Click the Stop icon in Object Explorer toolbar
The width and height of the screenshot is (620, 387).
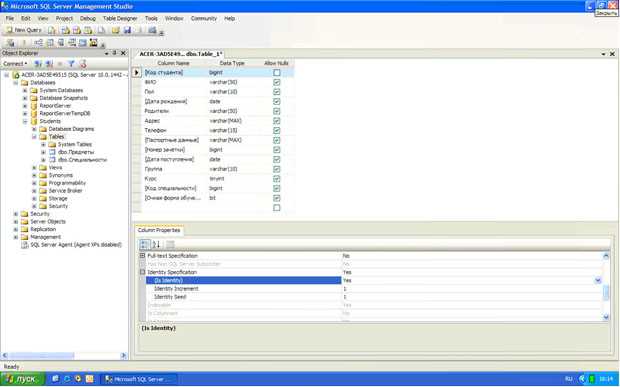60,63
